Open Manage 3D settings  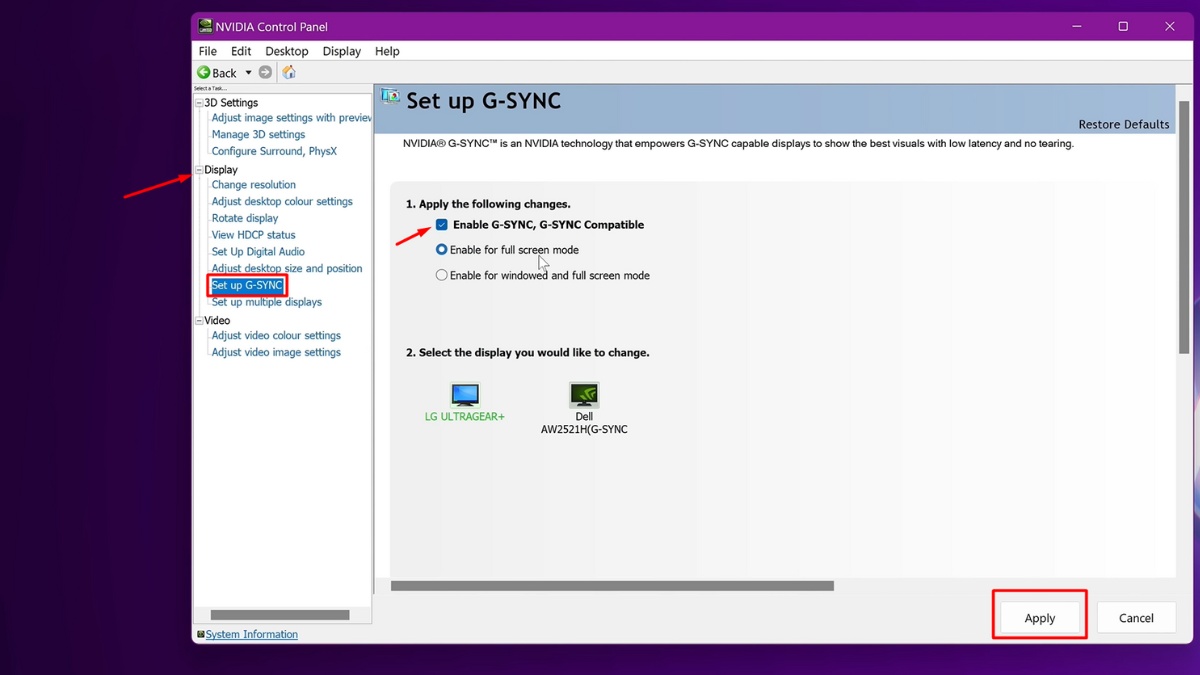tap(258, 134)
